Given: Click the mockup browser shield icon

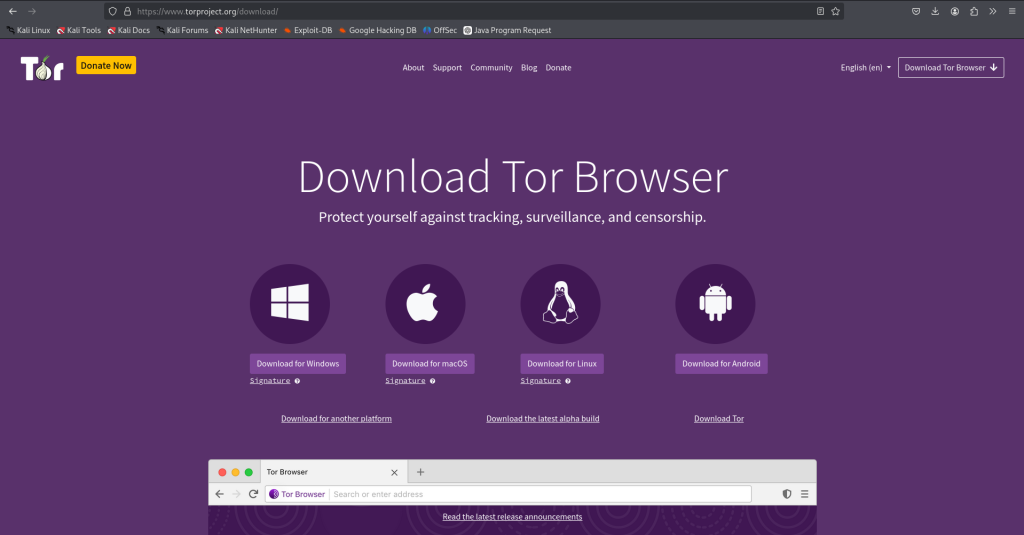Looking at the screenshot, I should coord(787,494).
